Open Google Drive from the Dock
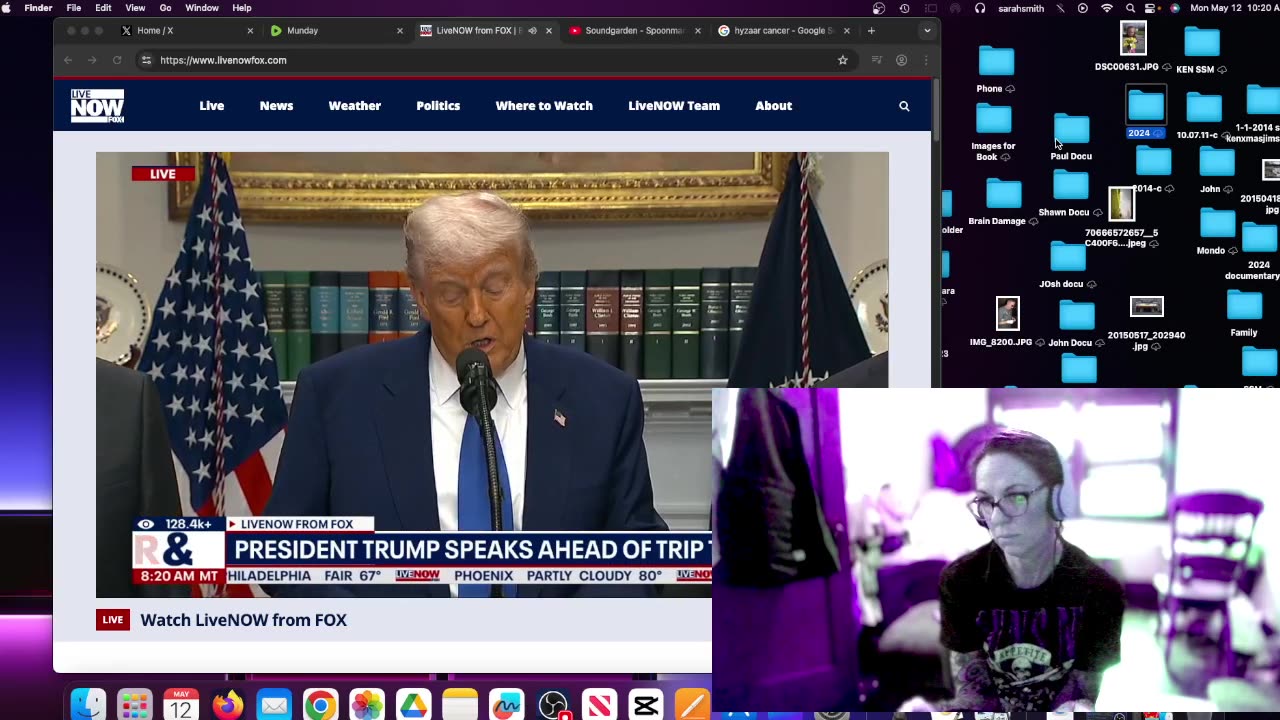1280x720 pixels. pyautogui.click(x=413, y=705)
